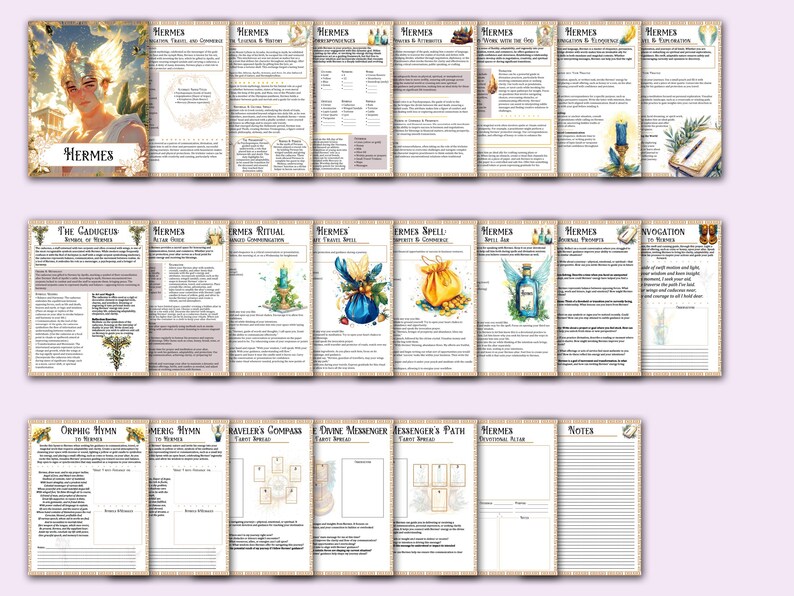Screen dimensions: 794x596
Task: Select the Messenger's Path Tarot Spread page
Action: pos(435,497)
